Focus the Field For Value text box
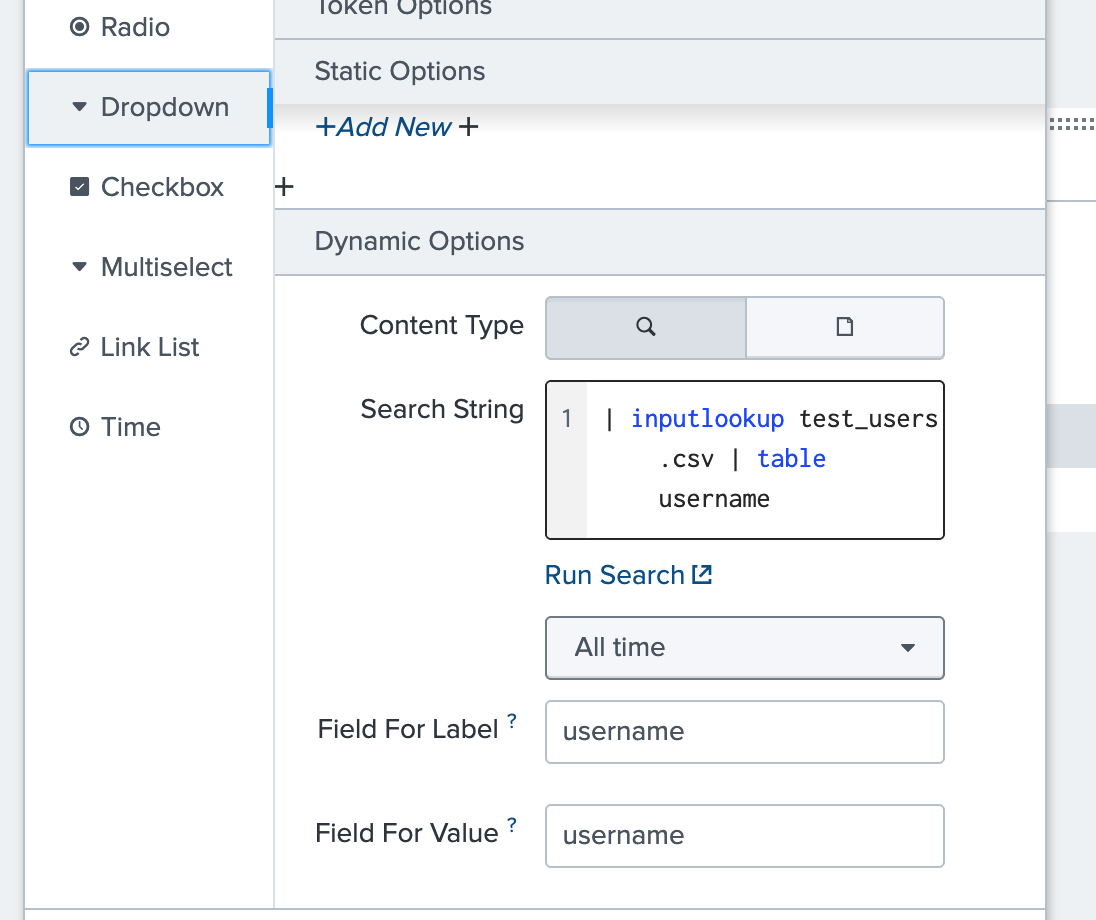The width and height of the screenshot is (1096, 920). 744,835
